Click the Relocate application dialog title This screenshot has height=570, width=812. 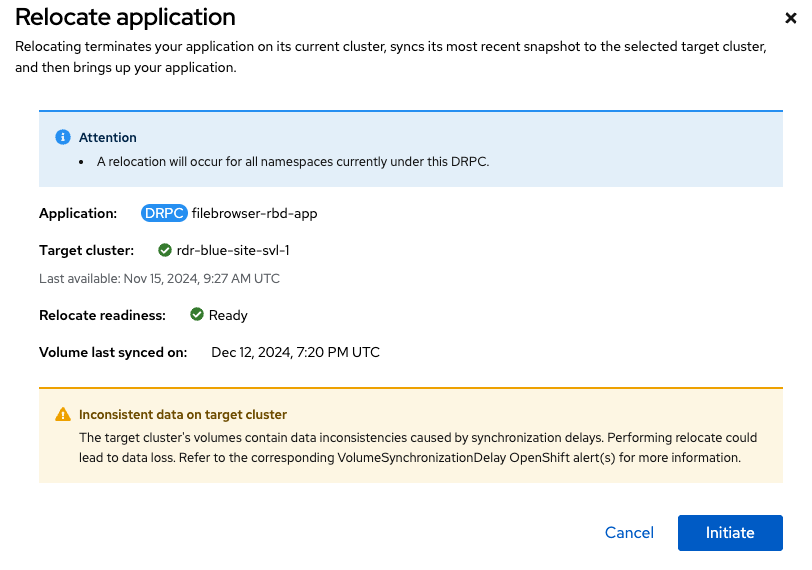click(125, 18)
